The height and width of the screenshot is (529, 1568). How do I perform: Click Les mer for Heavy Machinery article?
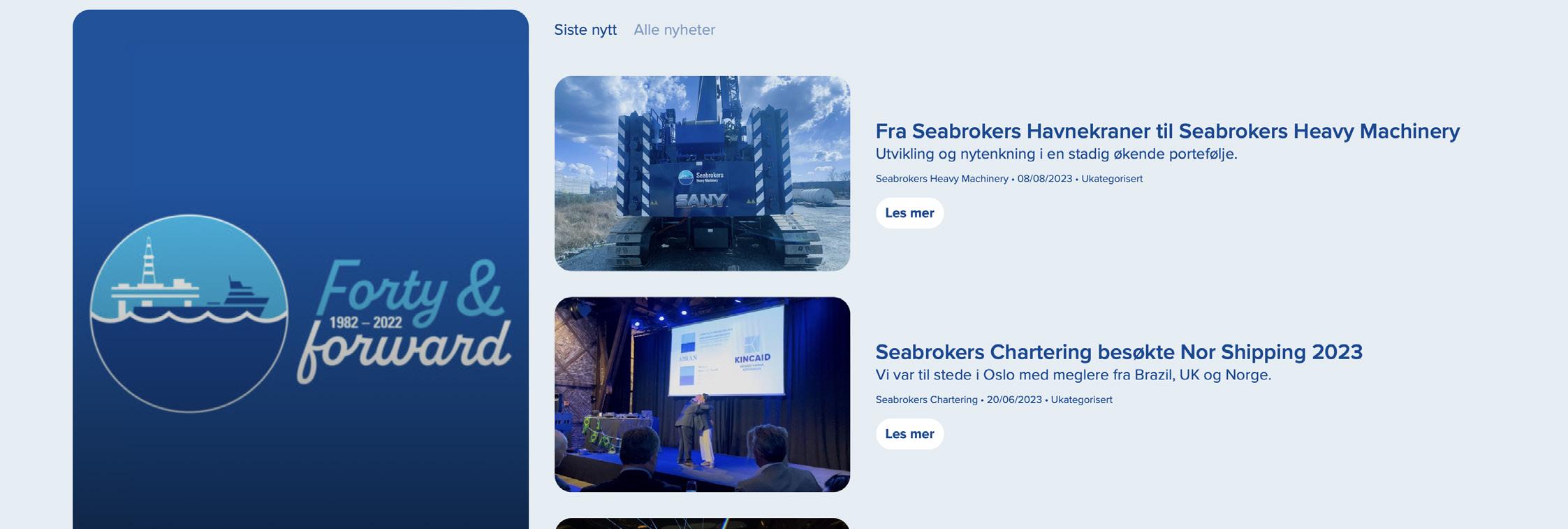tap(909, 213)
